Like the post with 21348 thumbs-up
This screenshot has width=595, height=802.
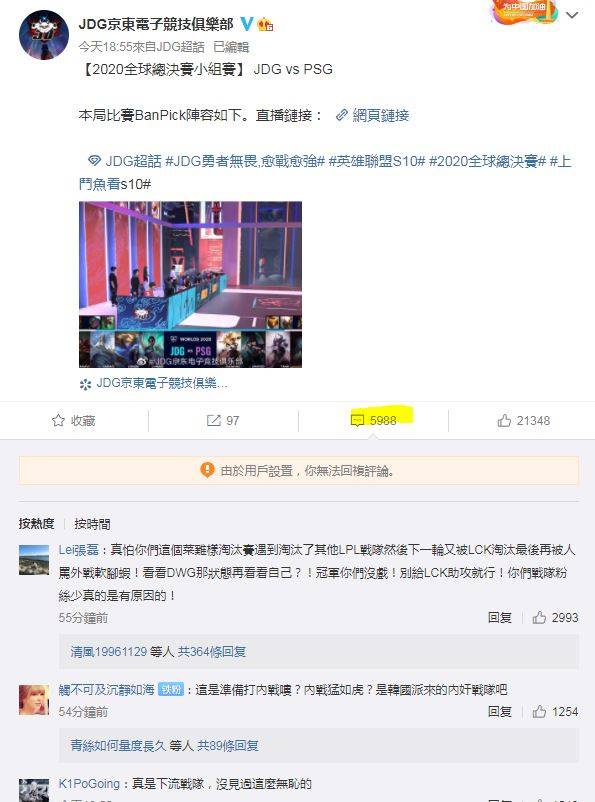click(x=504, y=420)
